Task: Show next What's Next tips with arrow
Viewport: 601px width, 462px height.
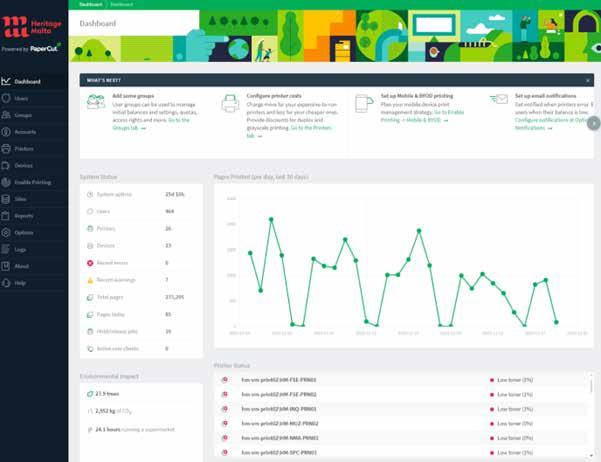Action: click(594, 123)
